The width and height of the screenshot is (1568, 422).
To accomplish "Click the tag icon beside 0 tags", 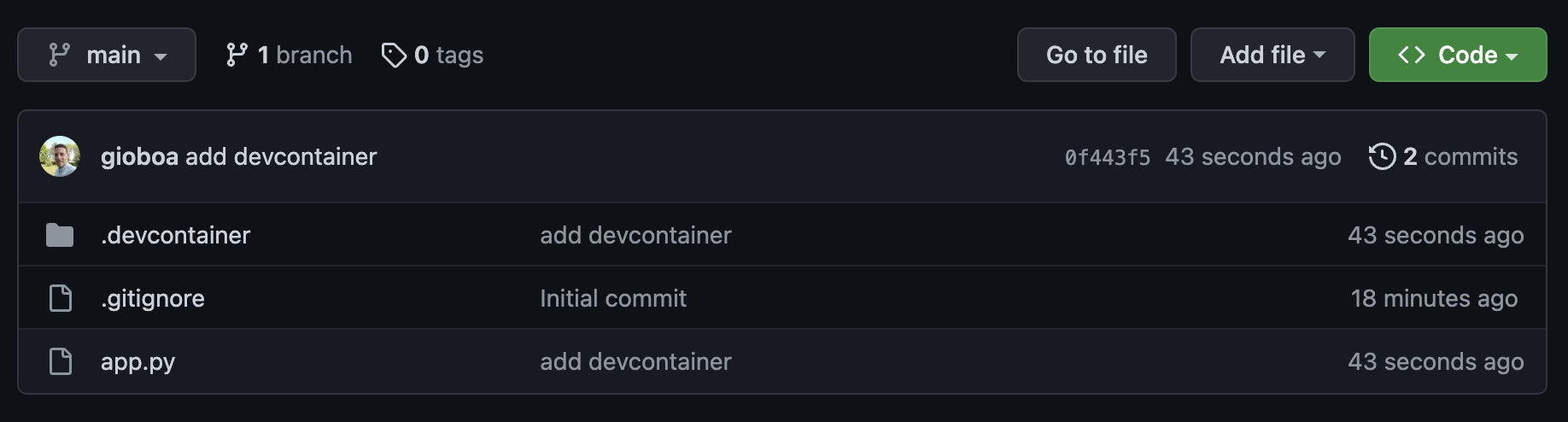I will point(393,56).
